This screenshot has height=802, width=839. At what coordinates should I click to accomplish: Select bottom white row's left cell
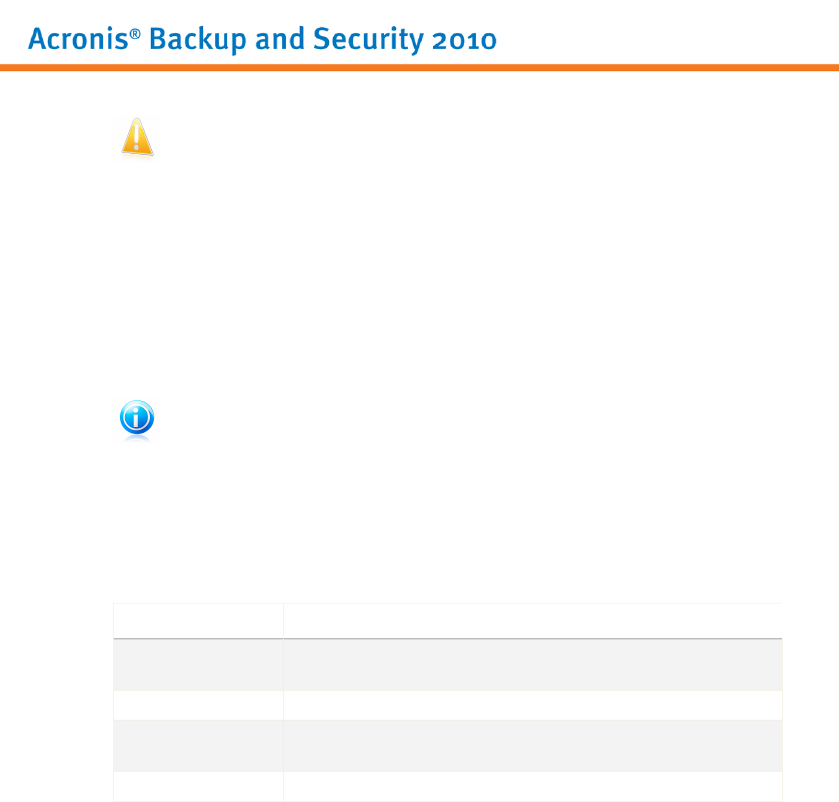(x=199, y=786)
